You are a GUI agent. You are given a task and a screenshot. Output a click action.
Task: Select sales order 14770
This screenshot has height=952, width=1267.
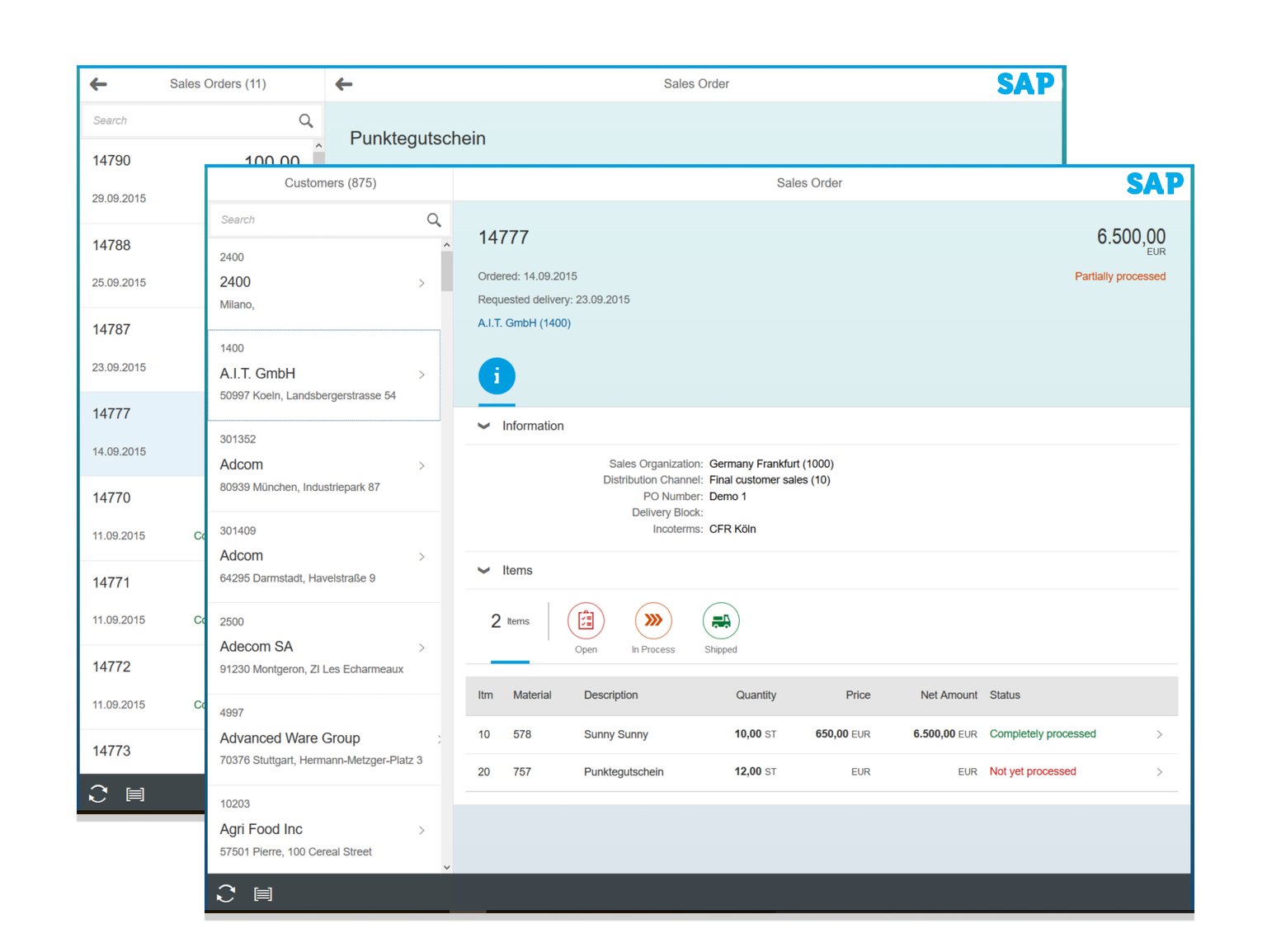pyautogui.click(x=142, y=517)
